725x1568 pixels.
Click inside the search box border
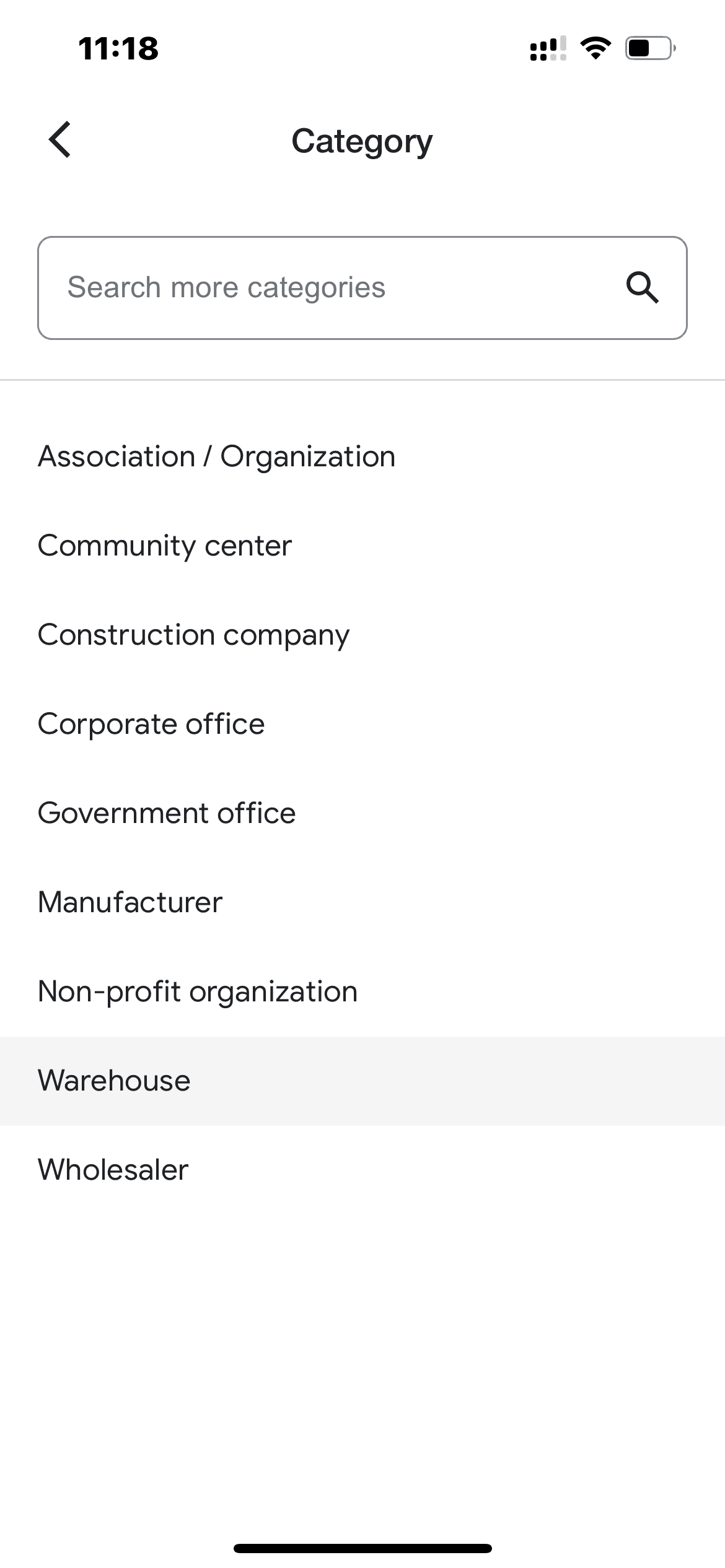tap(362, 287)
